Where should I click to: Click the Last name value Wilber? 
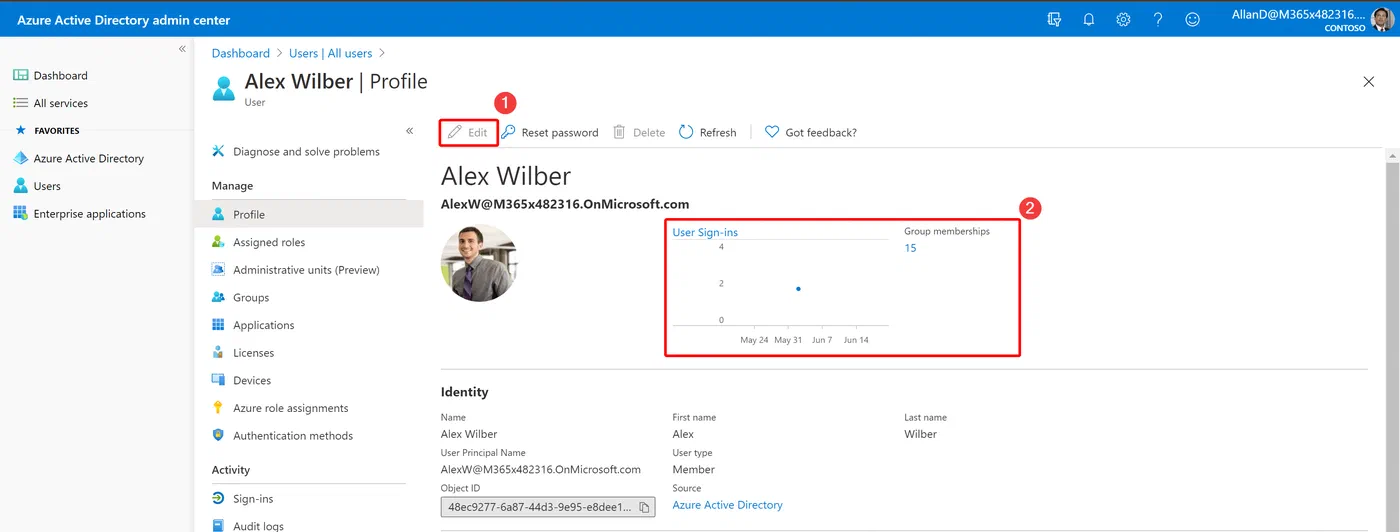920,434
